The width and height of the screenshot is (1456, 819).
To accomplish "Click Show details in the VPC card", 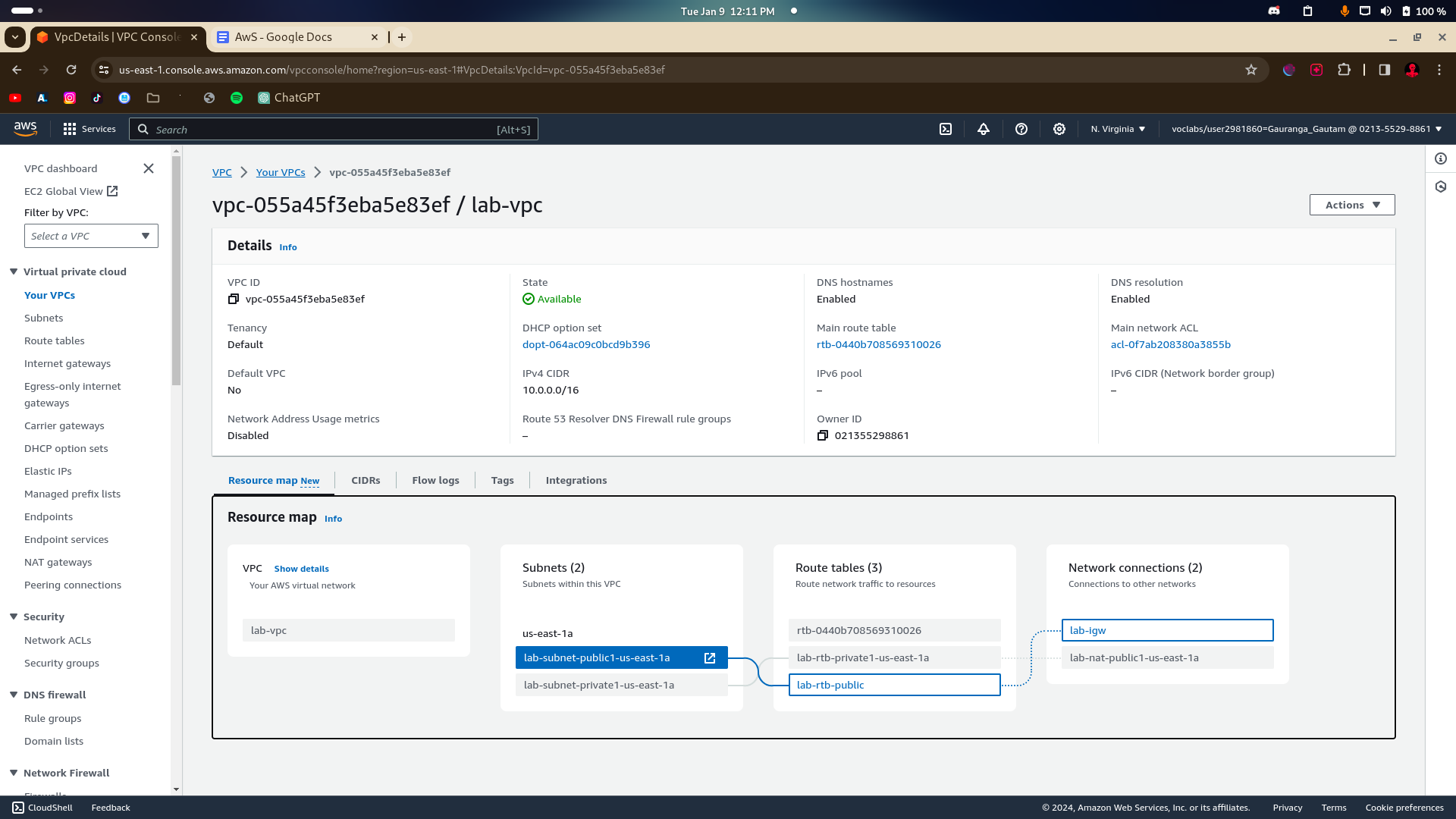I will pyautogui.click(x=301, y=569).
